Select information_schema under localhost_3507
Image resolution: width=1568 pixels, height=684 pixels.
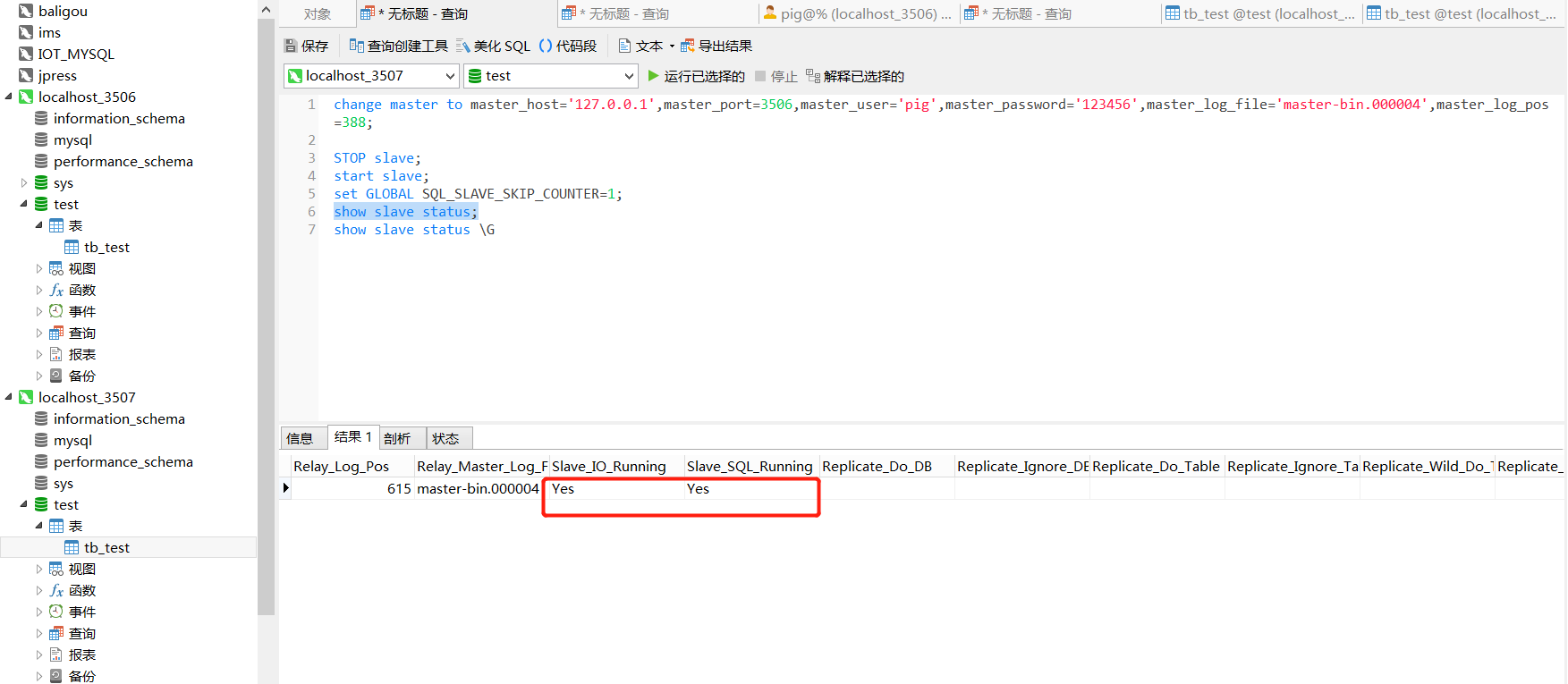point(119,418)
